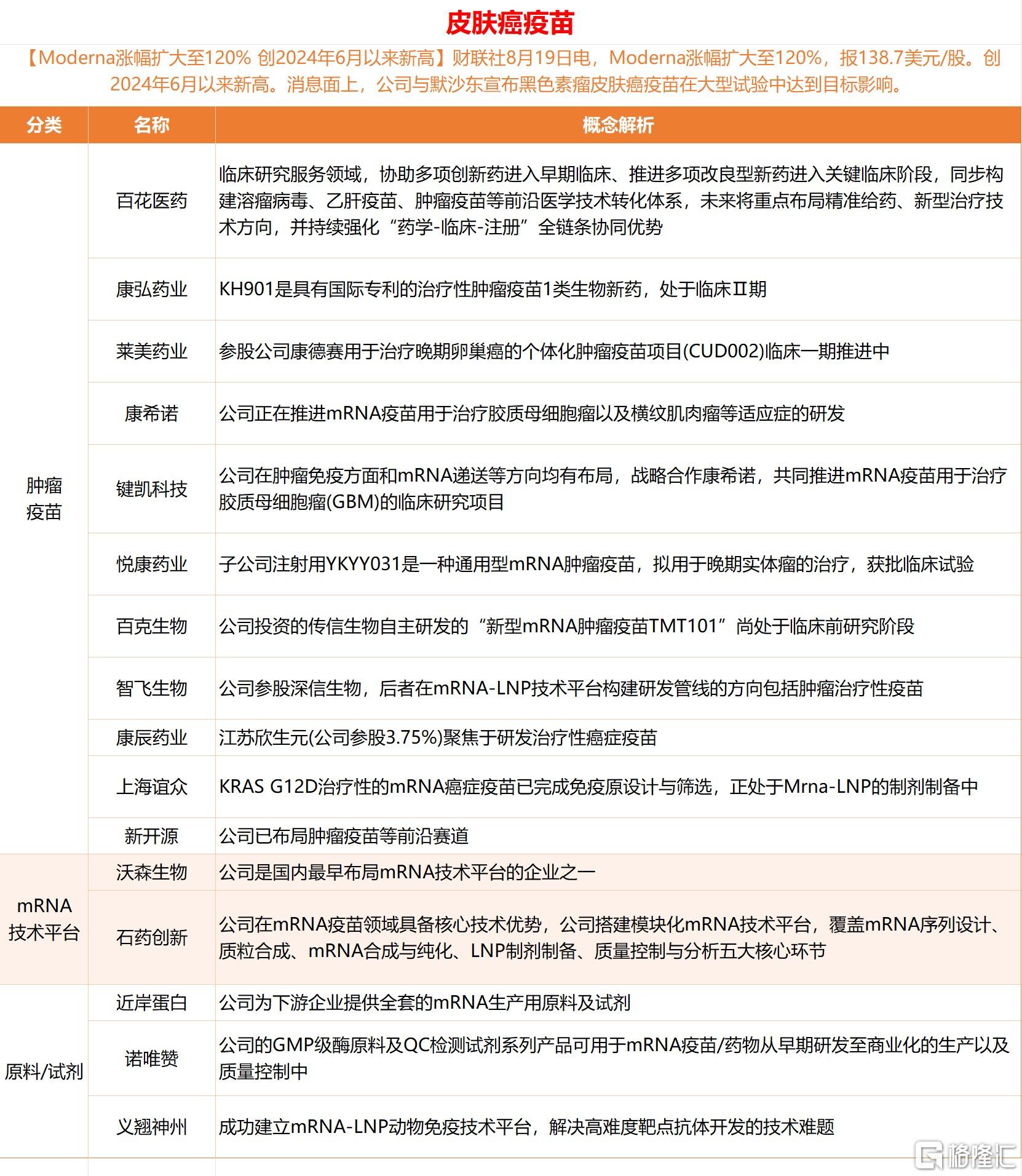Screen dimensions: 1022x1176
Task: Select company name 诺唯赞
Action: click(x=152, y=1059)
